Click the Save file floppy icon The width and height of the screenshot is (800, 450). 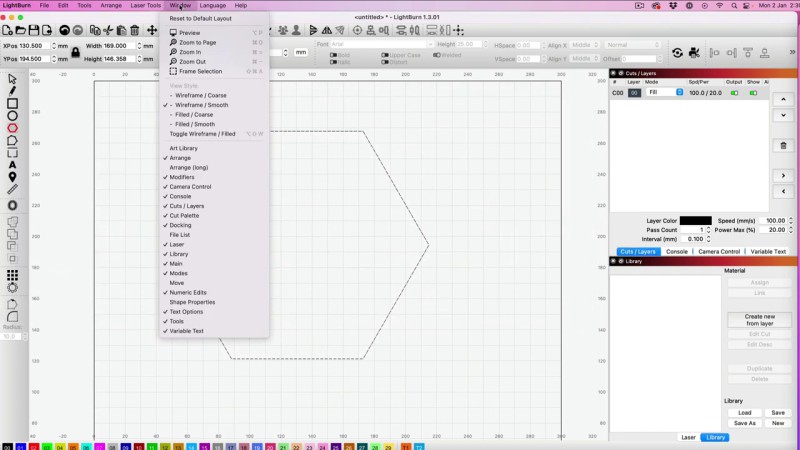tap(34, 31)
